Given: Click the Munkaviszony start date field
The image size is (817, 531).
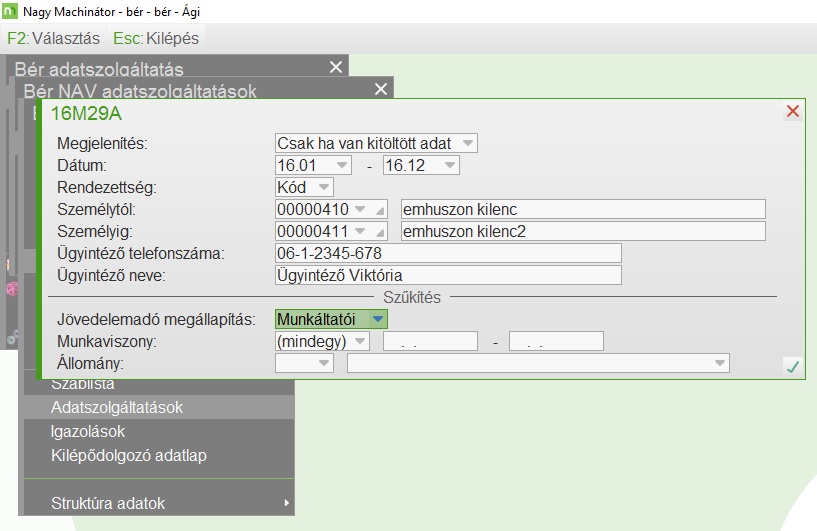Looking at the screenshot, I should pyautogui.click(x=430, y=341).
